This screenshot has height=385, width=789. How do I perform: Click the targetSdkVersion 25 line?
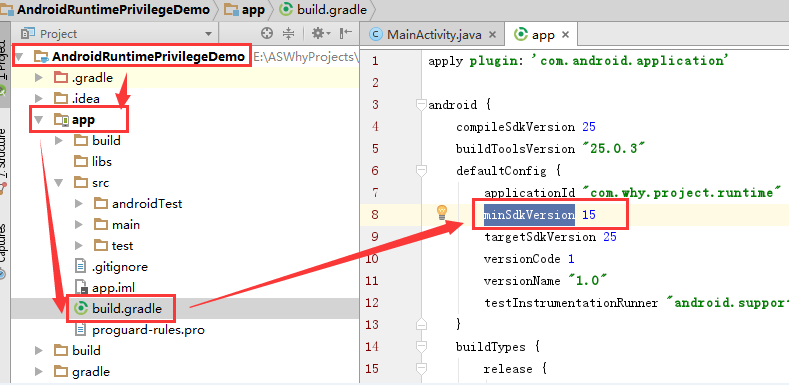pyautogui.click(x=550, y=237)
